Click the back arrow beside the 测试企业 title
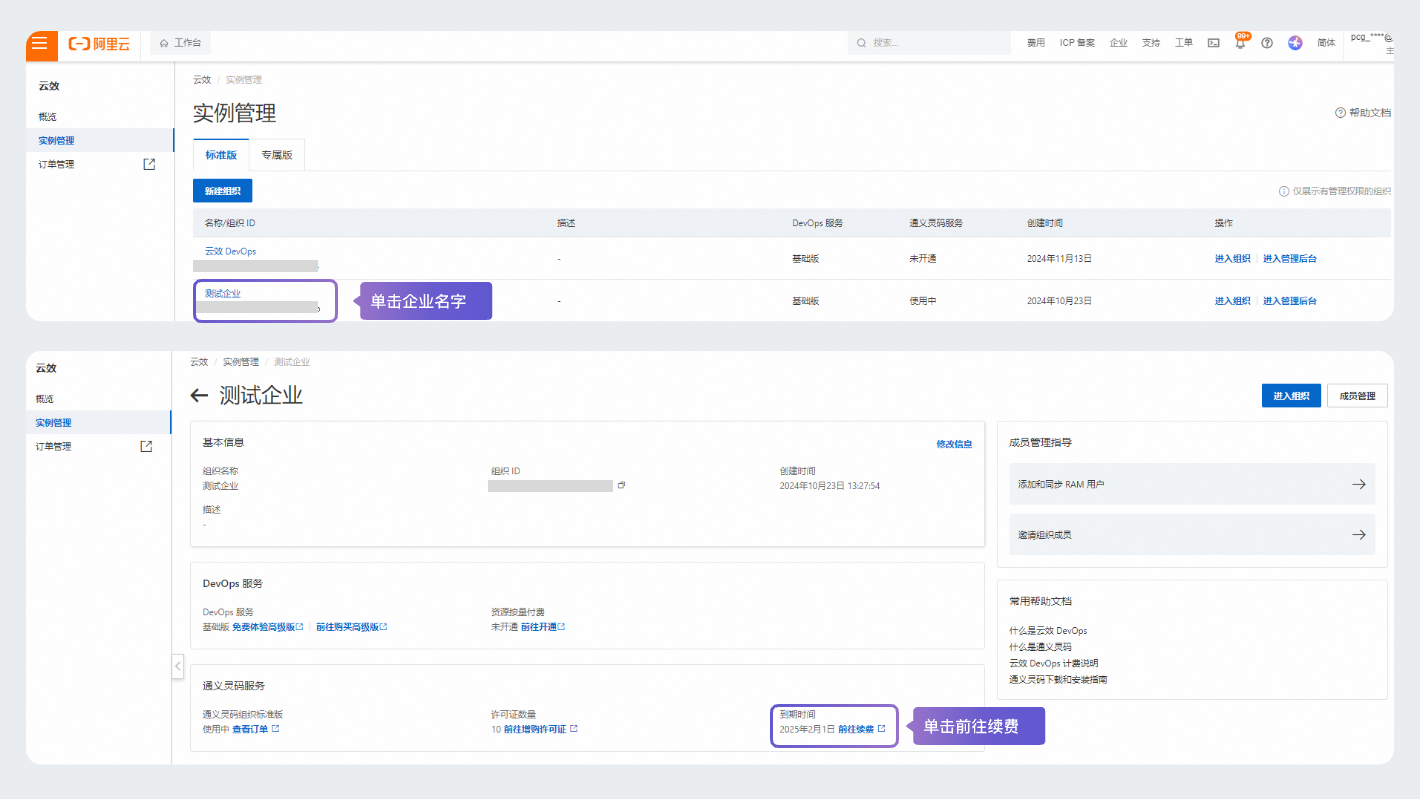 pyautogui.click(x=200, y=396)
